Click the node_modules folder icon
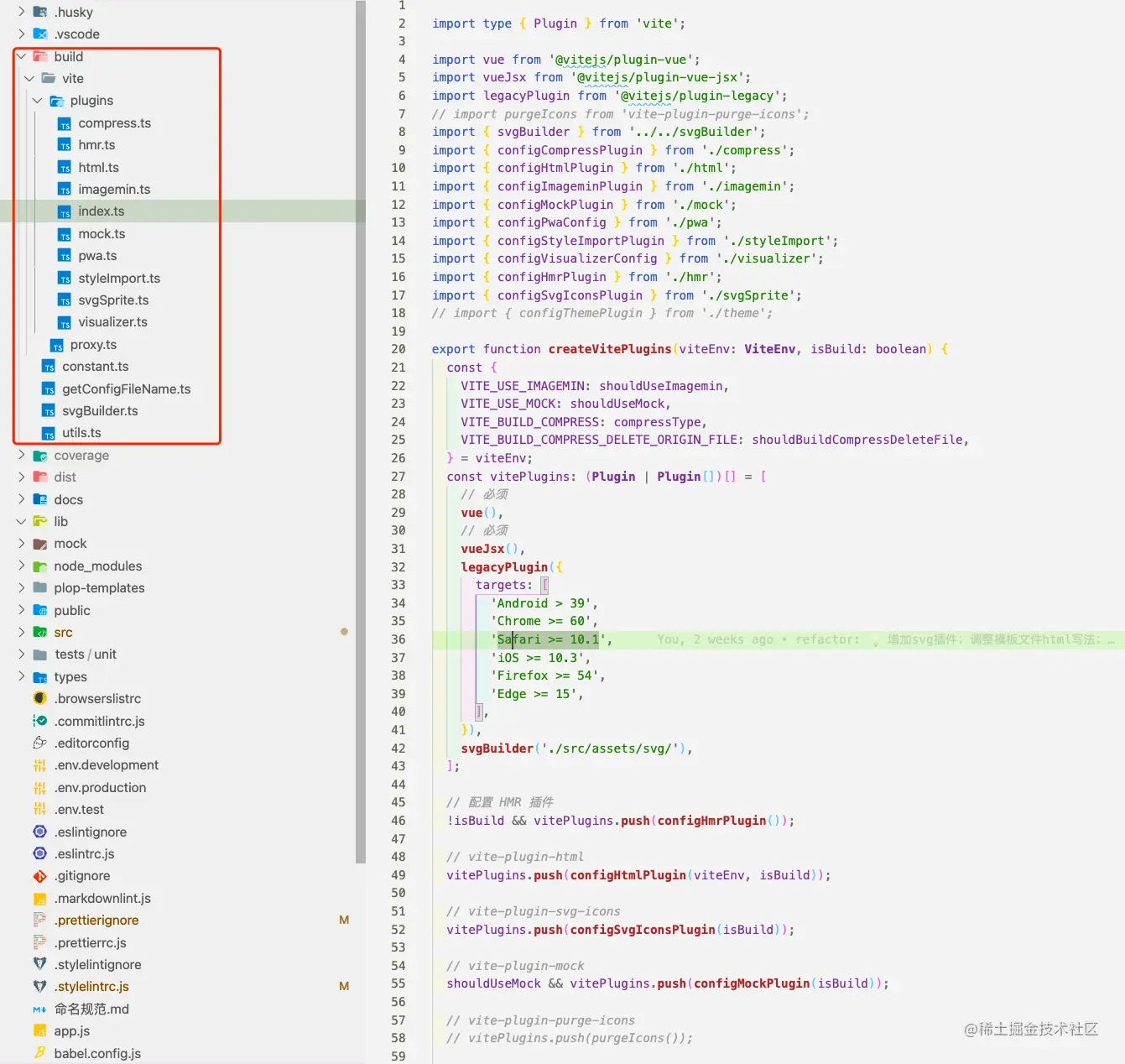Image resolution: width=1125 pixels, height=1064 pixels. pyautogui.click(x=39, y=566)
